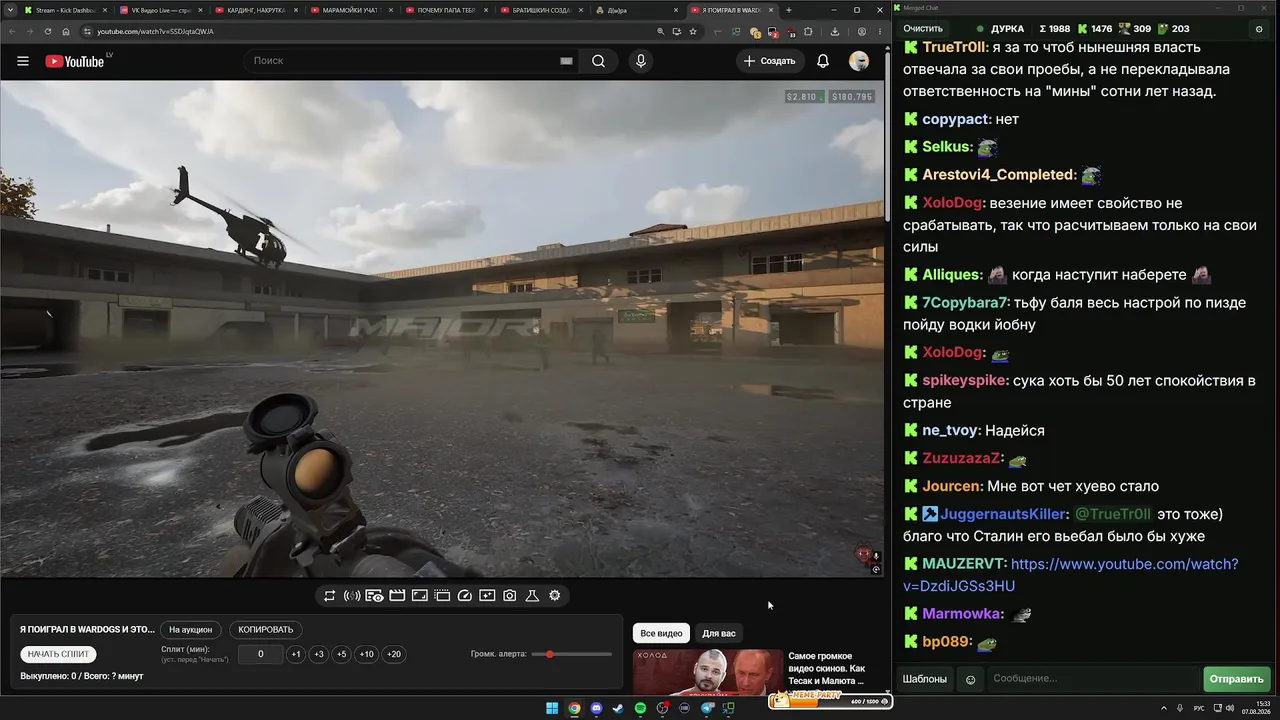This screenshot has width=1280, height=720.
Task: Click the TrueTr0ll username in chat
Action: tap(954, 47)
